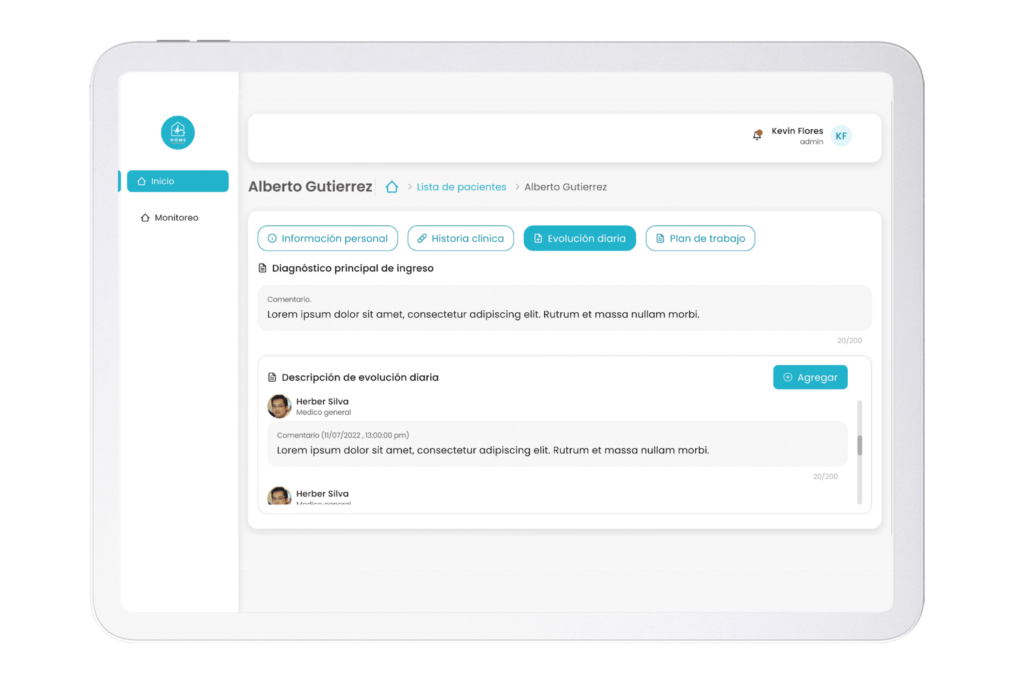Image resolution: width=1024 pixels, height=683 pixels.
Task: Click the Monitoreo house icon in sidebar
Action: (x=145, y=218)
